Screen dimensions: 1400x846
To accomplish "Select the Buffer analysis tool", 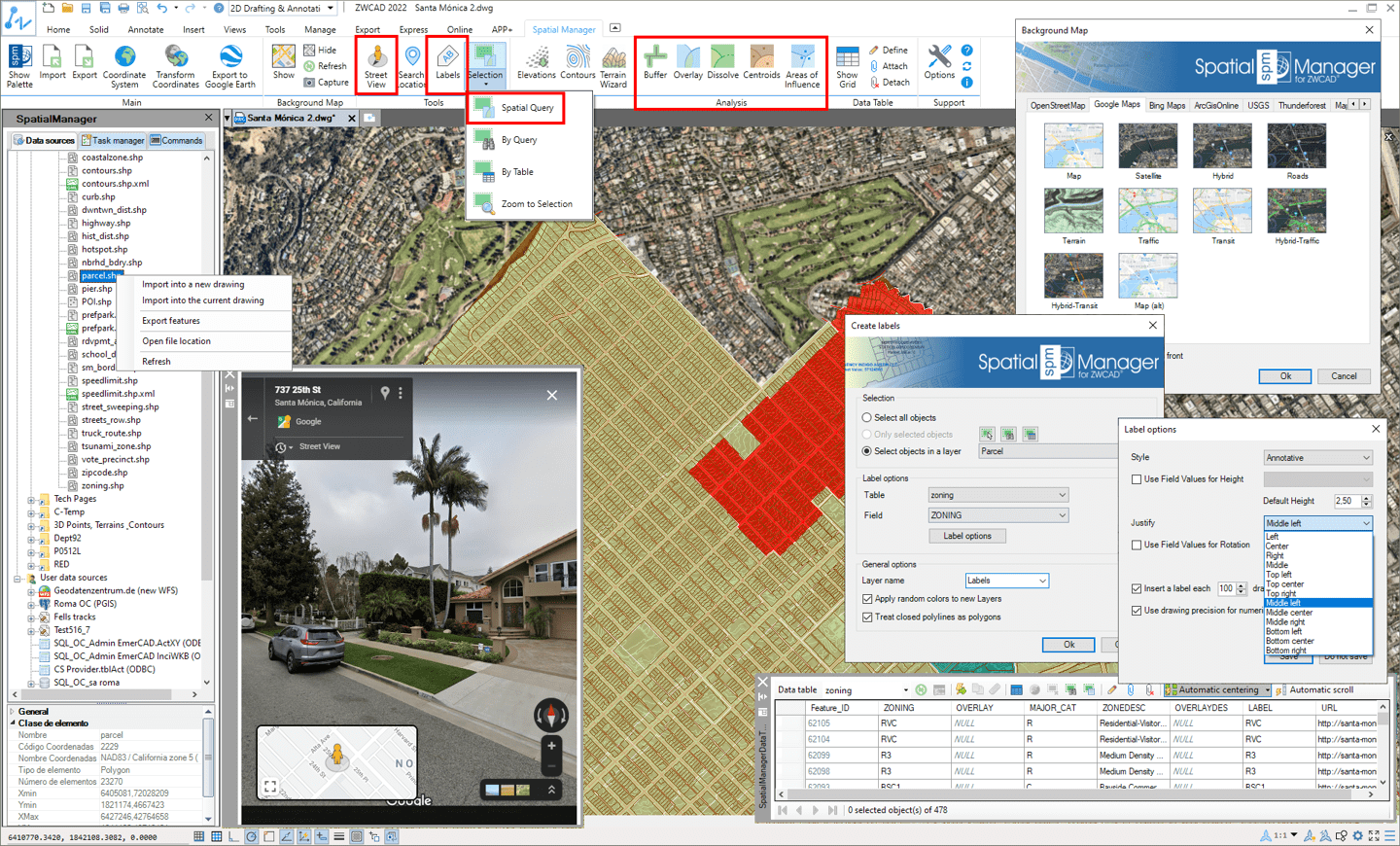I will point(655,62).
